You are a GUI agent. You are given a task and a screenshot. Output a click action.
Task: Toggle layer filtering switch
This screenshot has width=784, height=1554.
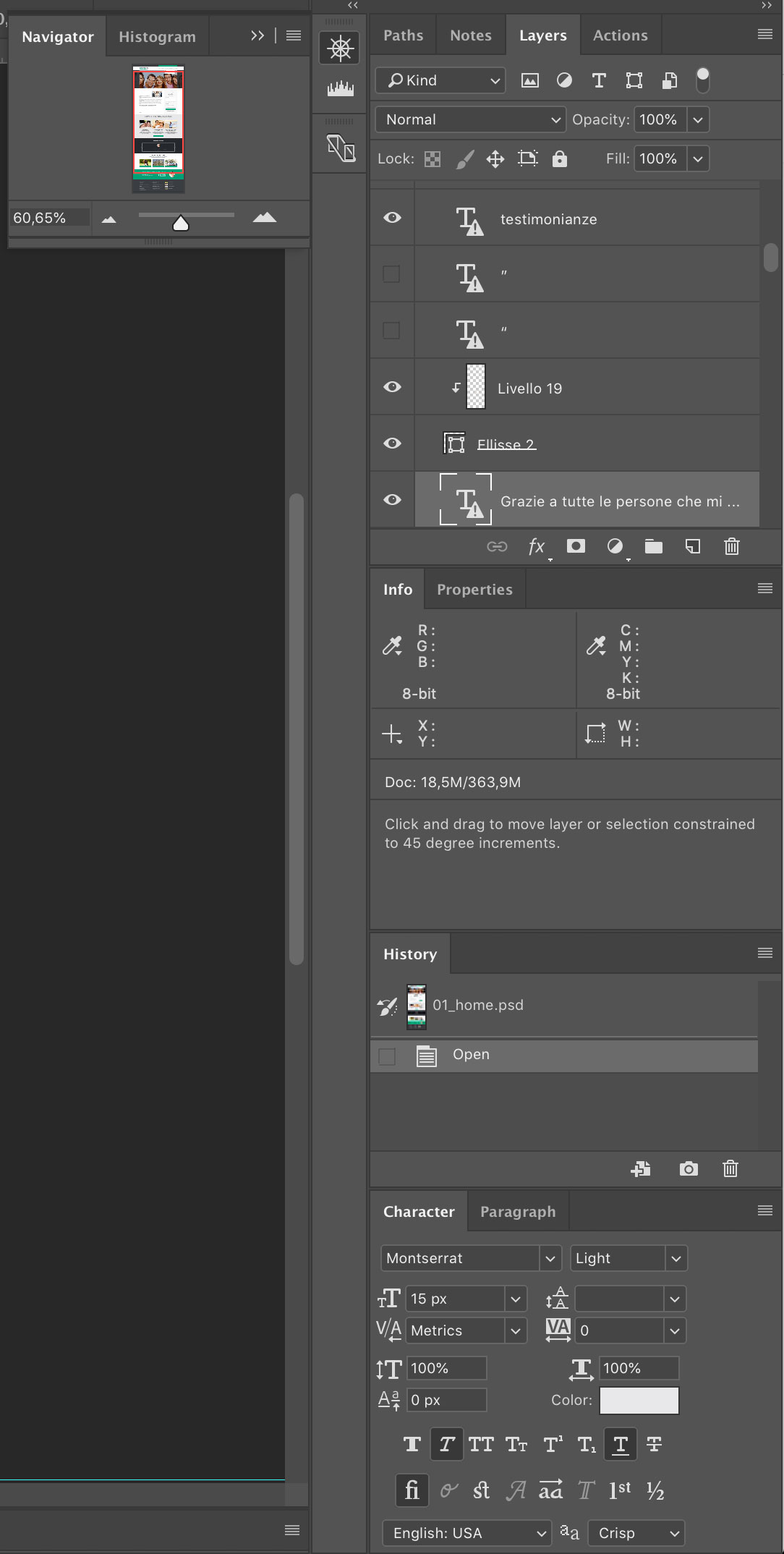point(702,80)
